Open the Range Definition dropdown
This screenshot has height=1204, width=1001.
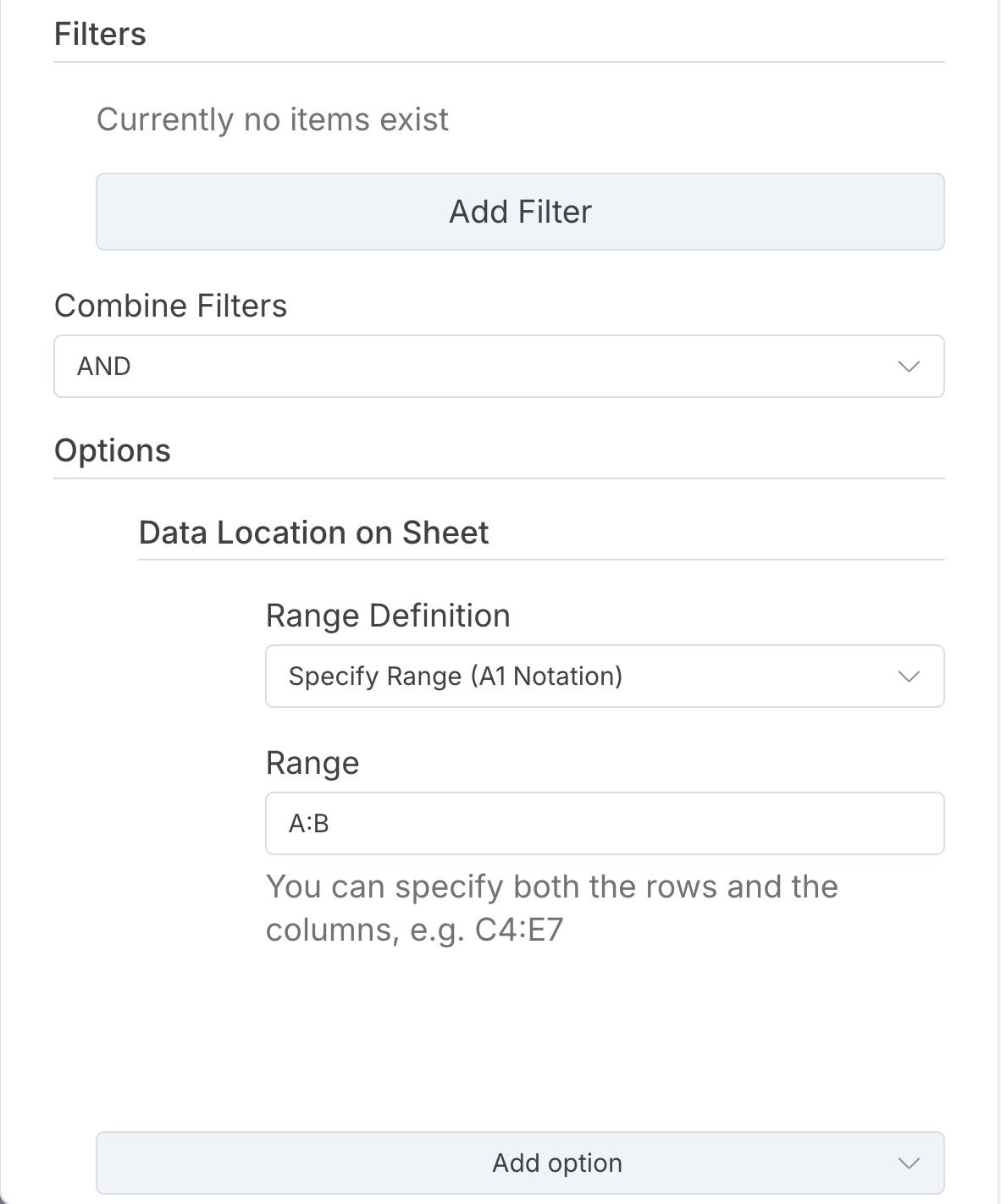pos(604,677)
